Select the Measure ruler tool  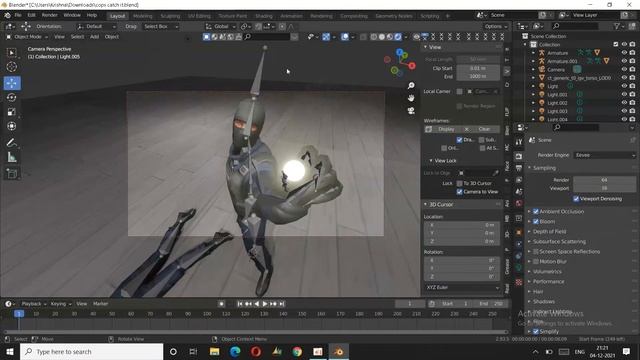[x=11, y=157]
